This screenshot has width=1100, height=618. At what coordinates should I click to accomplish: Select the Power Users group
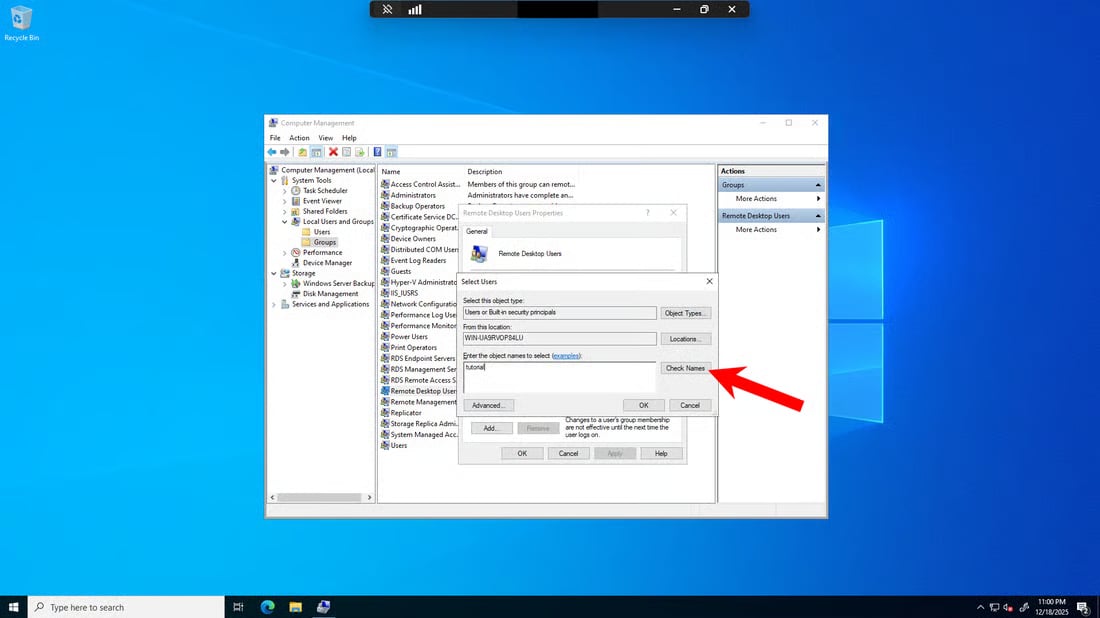point(409,337)
